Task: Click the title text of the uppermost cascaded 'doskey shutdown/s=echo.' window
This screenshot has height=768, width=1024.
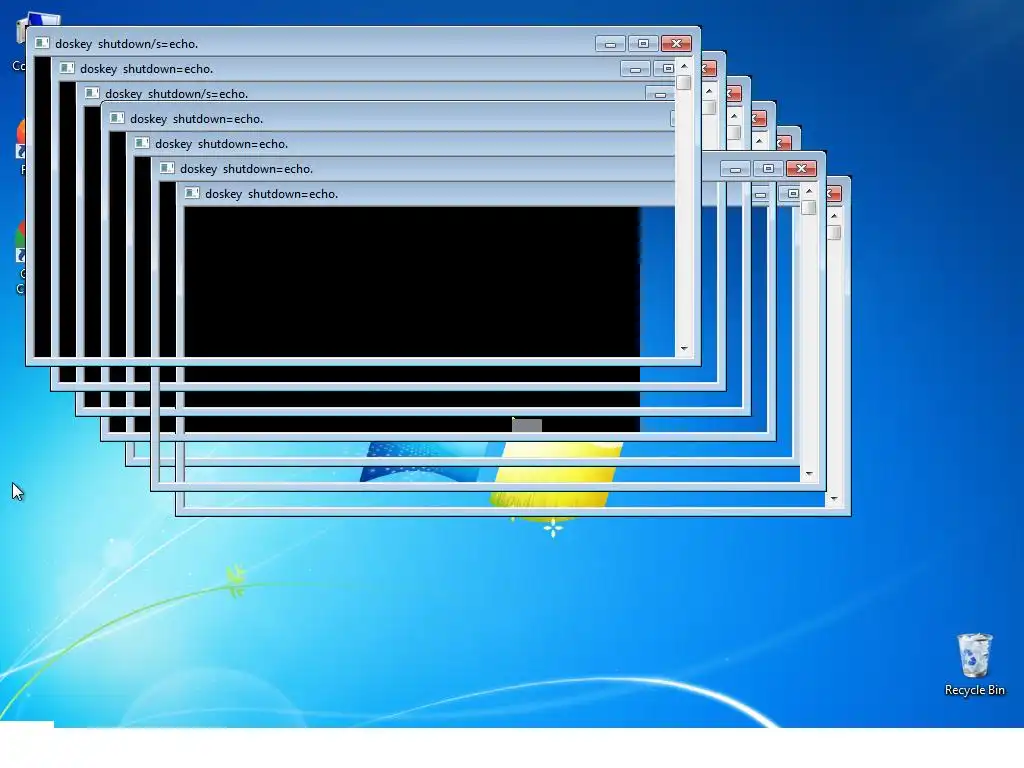Action: click(127, 44)
